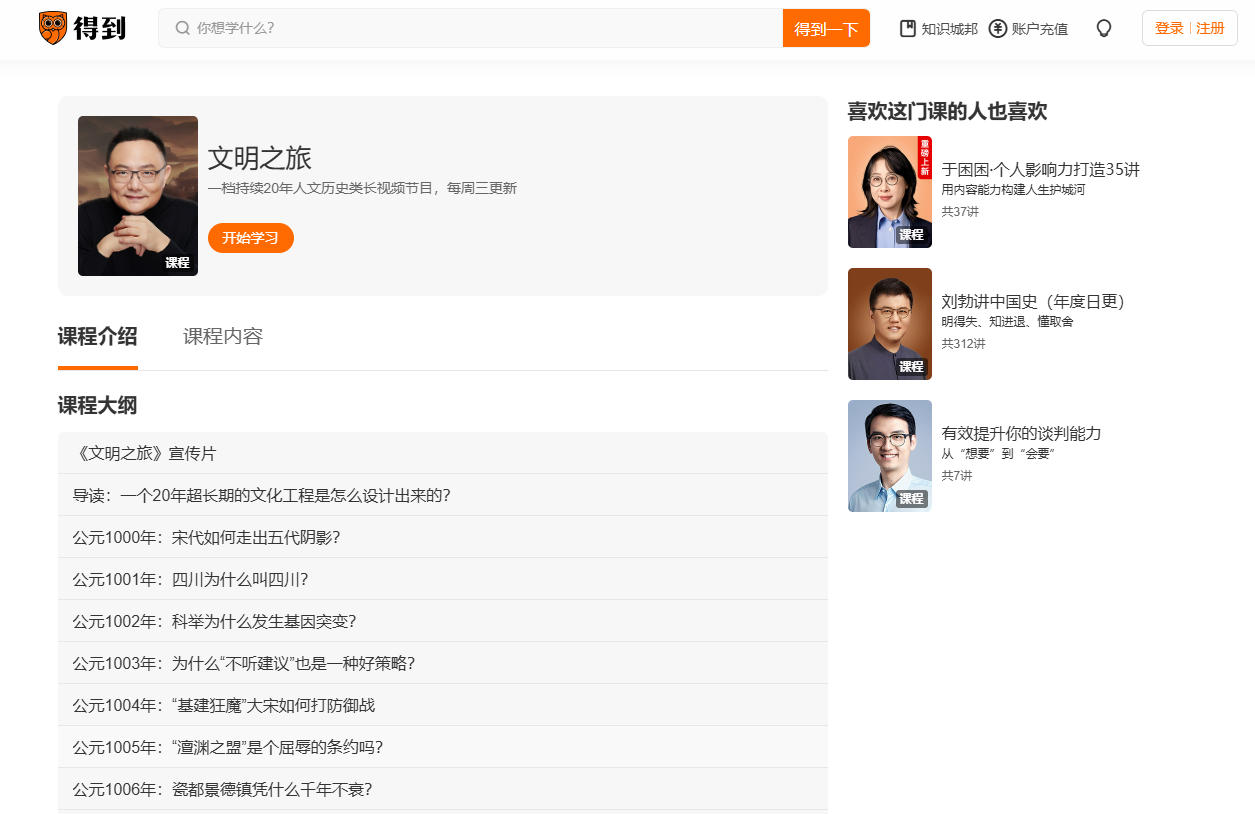Open 知识城邦 bookmark icon
The height and width of the screenshot is (814, 1255).
908,29
